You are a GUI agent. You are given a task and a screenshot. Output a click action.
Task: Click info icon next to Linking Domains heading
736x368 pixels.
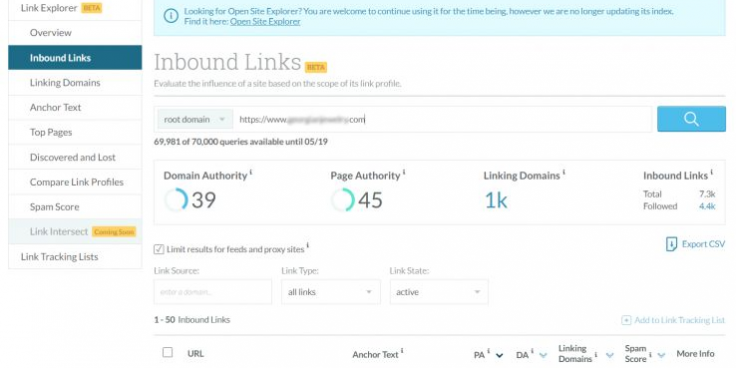[x=564, y=172]
